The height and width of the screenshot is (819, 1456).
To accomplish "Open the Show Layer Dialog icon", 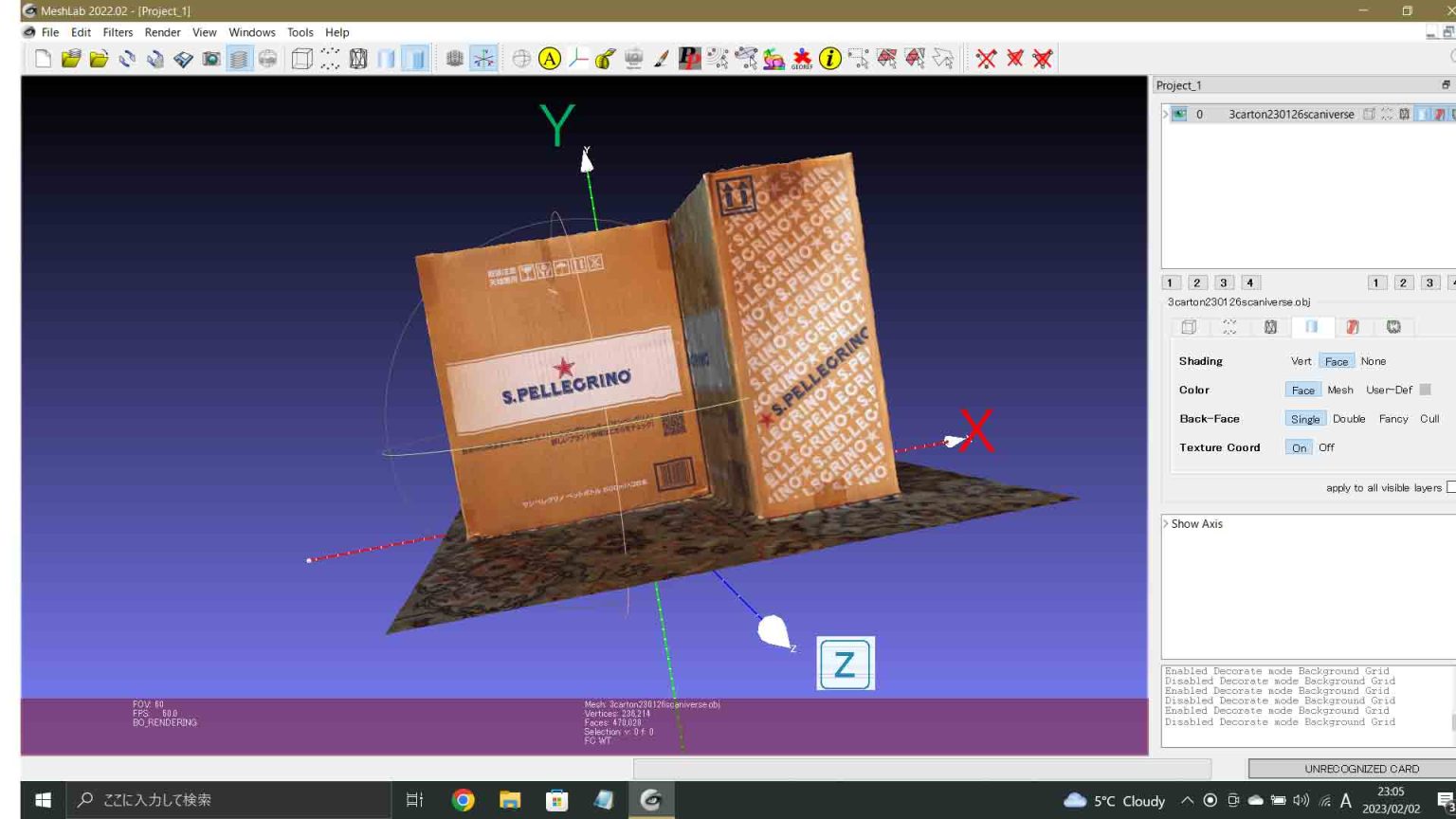I will [x=239, y=58].
